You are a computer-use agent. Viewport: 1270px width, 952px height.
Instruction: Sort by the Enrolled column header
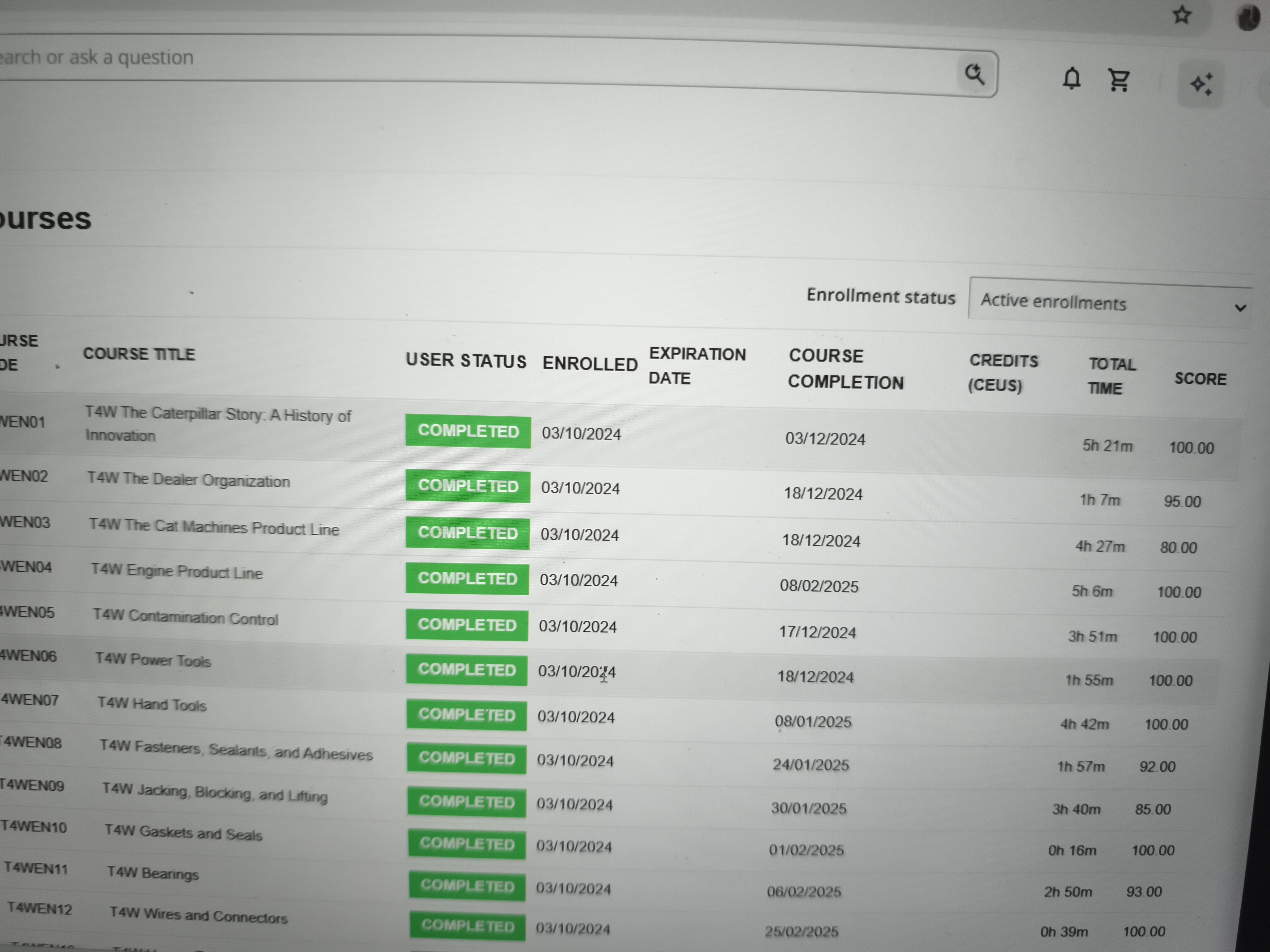coord(590,364)
